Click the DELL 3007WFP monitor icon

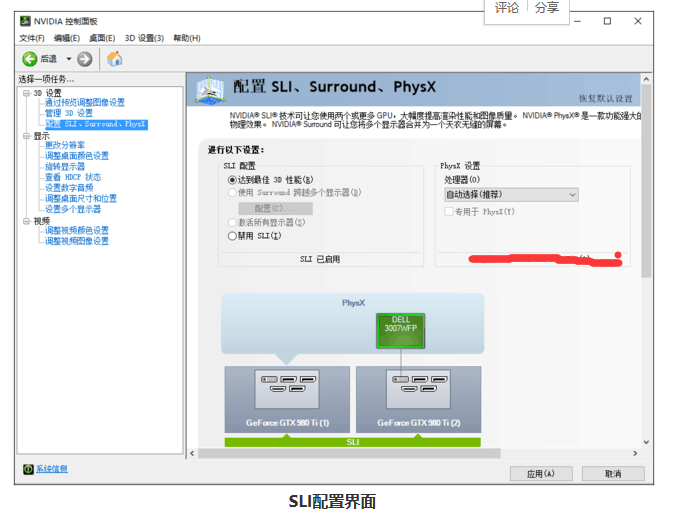pos(400,331)
